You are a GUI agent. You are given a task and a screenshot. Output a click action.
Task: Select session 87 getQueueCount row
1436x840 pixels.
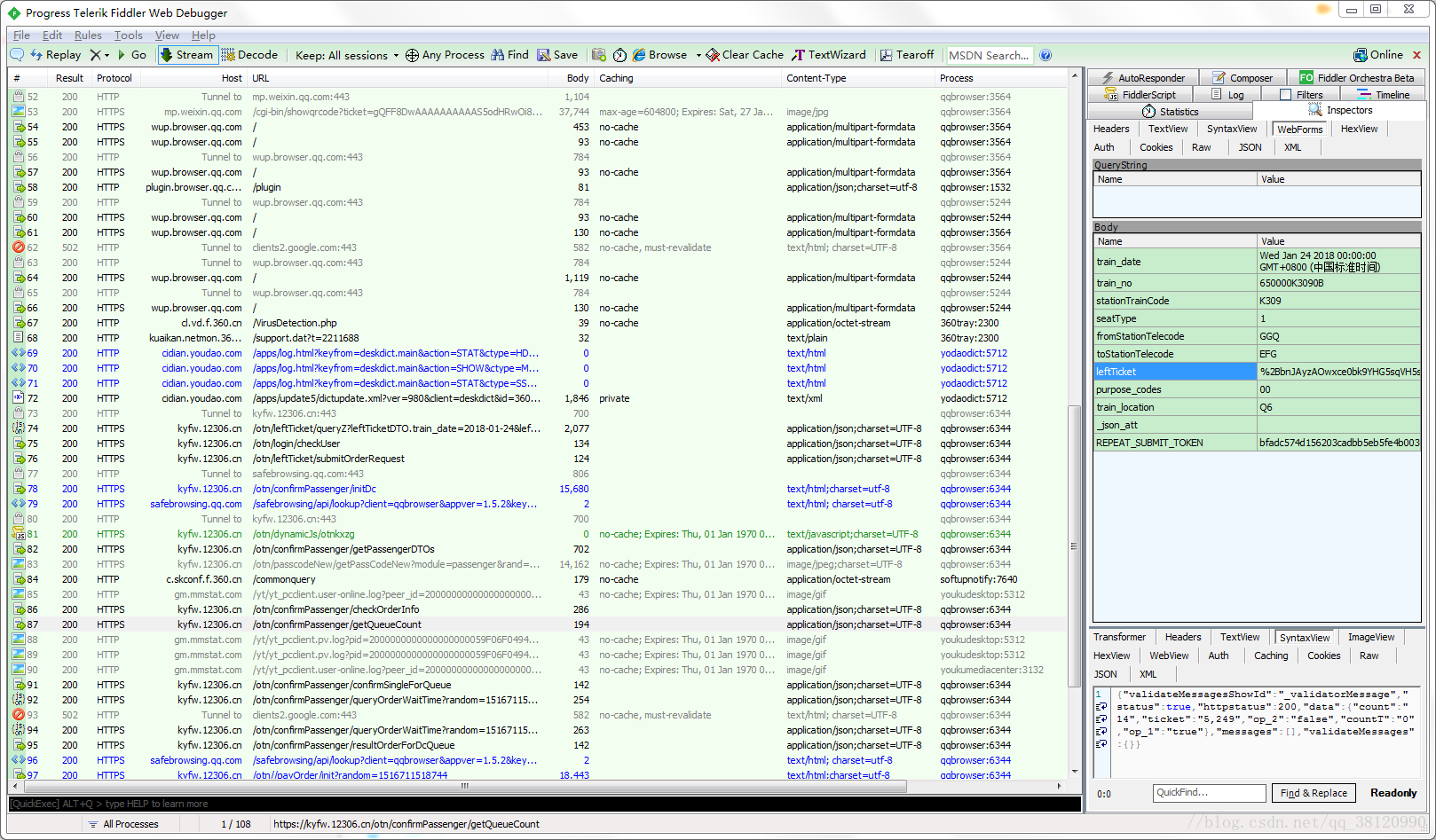(539, 625)
